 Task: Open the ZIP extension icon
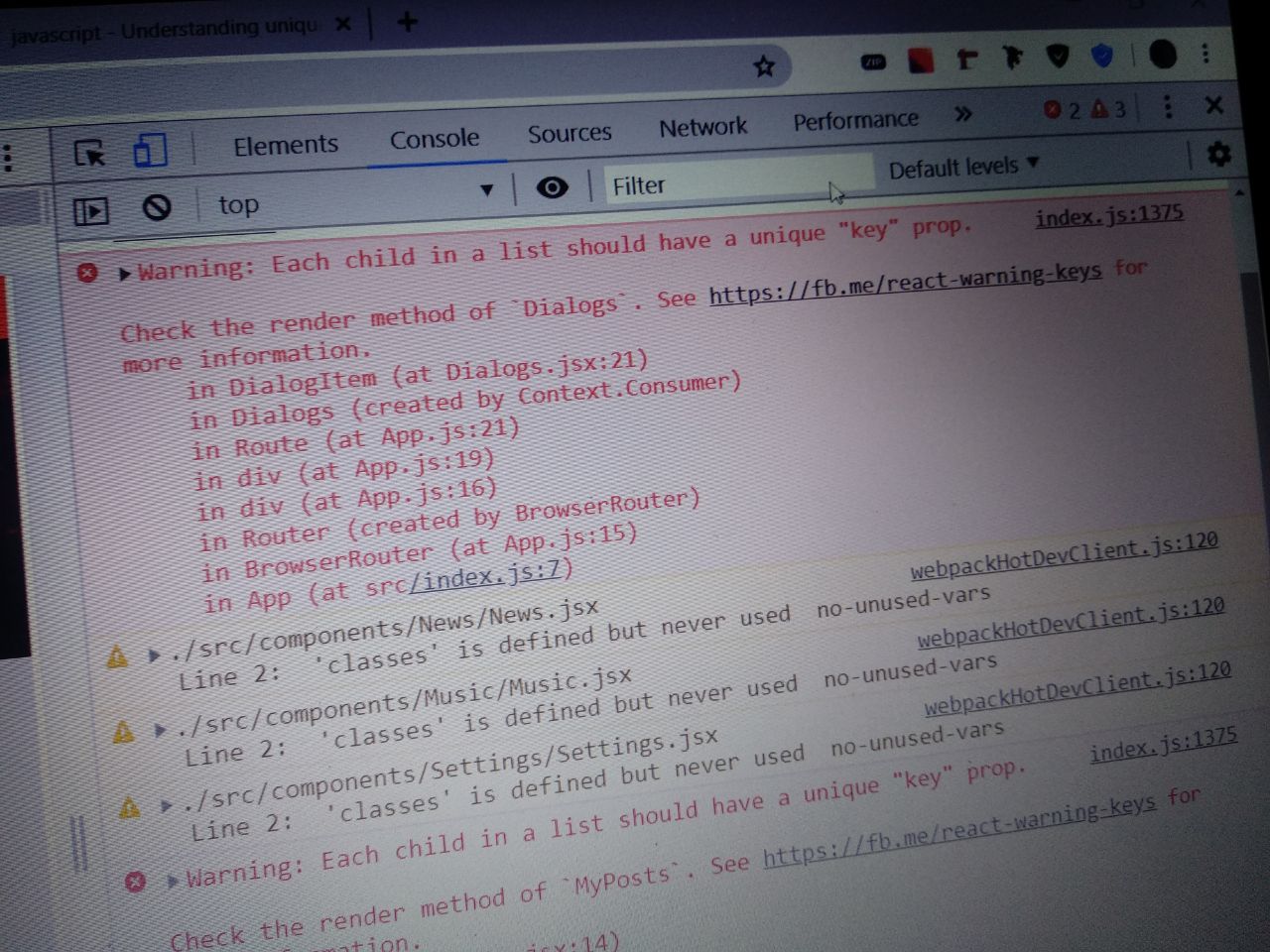tap(873, 61)
